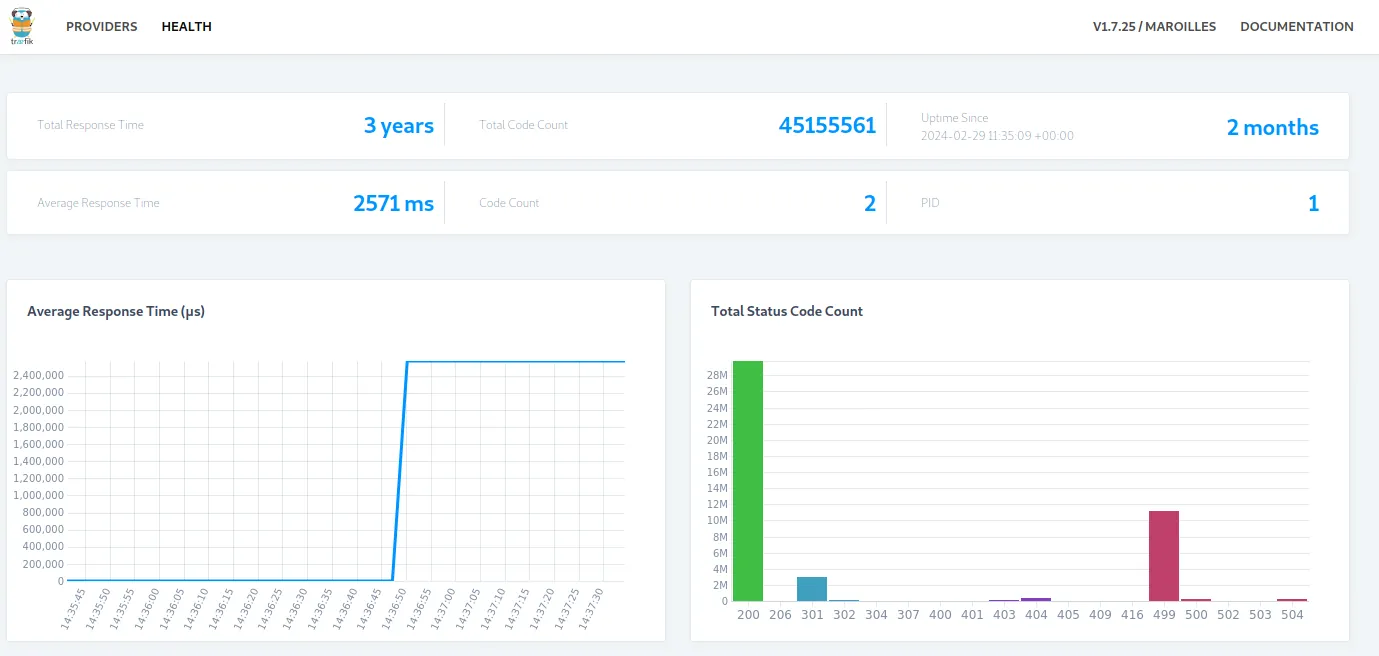Click the 10M y-axis label

(717, 521)
